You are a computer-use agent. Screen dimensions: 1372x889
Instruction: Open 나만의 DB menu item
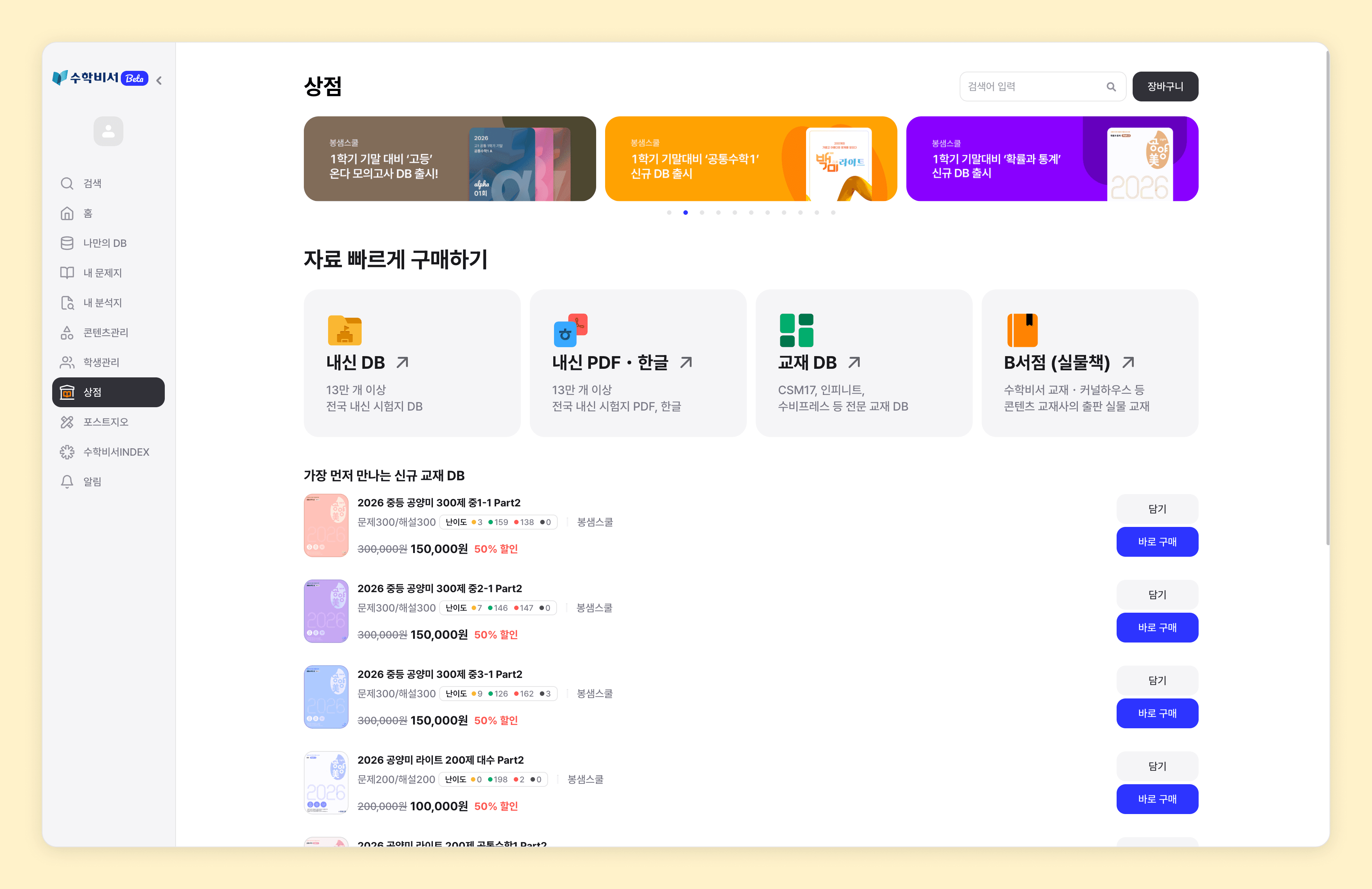[108, 243]
